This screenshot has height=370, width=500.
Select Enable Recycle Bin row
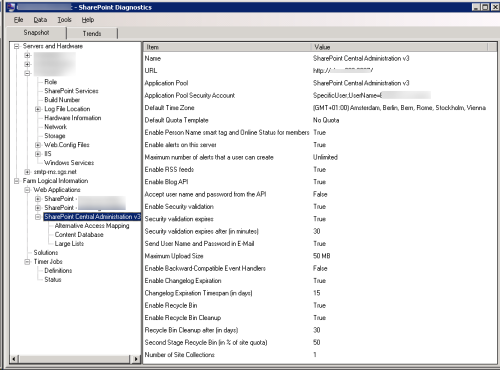point(320,306)
